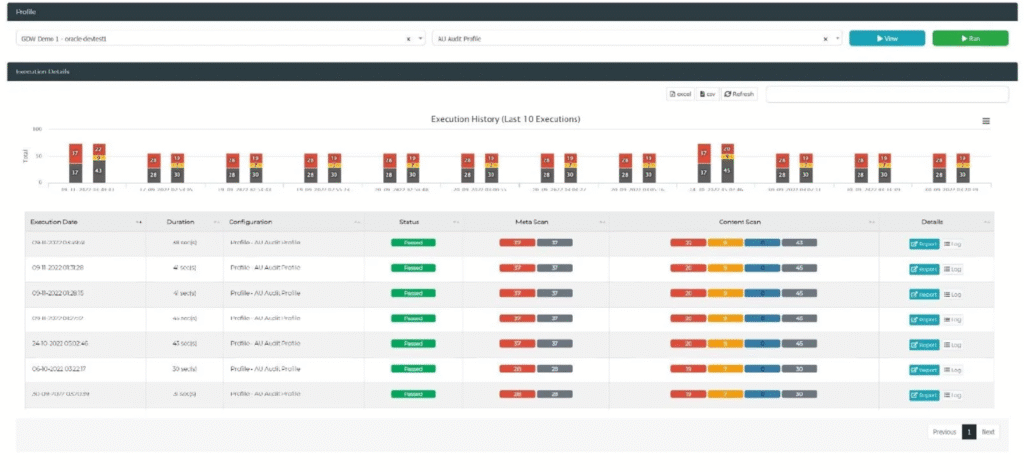
Task: Click the Status column header
Action: point(413,223)
